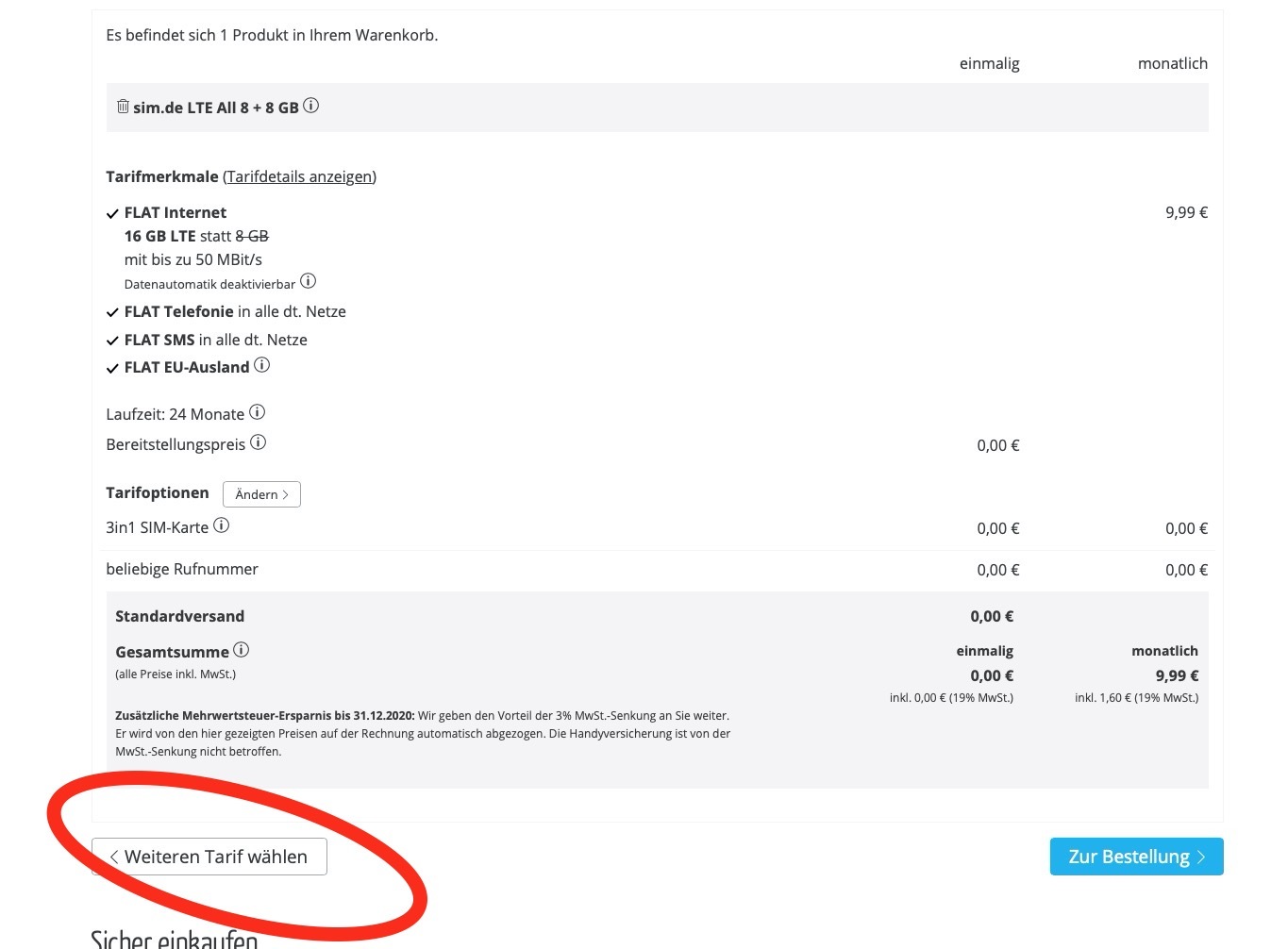Click the Sicher einkaufen heading

click(x=174, y=938)
